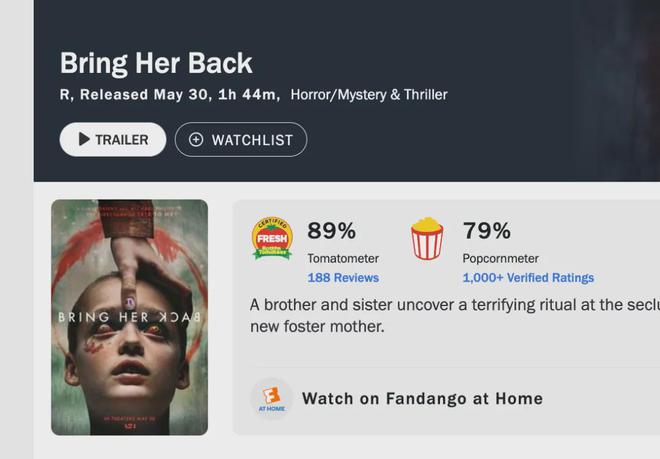Screen dimensions: 660x459
Task: Click the Tomatometer label
Action: (343, 259)
